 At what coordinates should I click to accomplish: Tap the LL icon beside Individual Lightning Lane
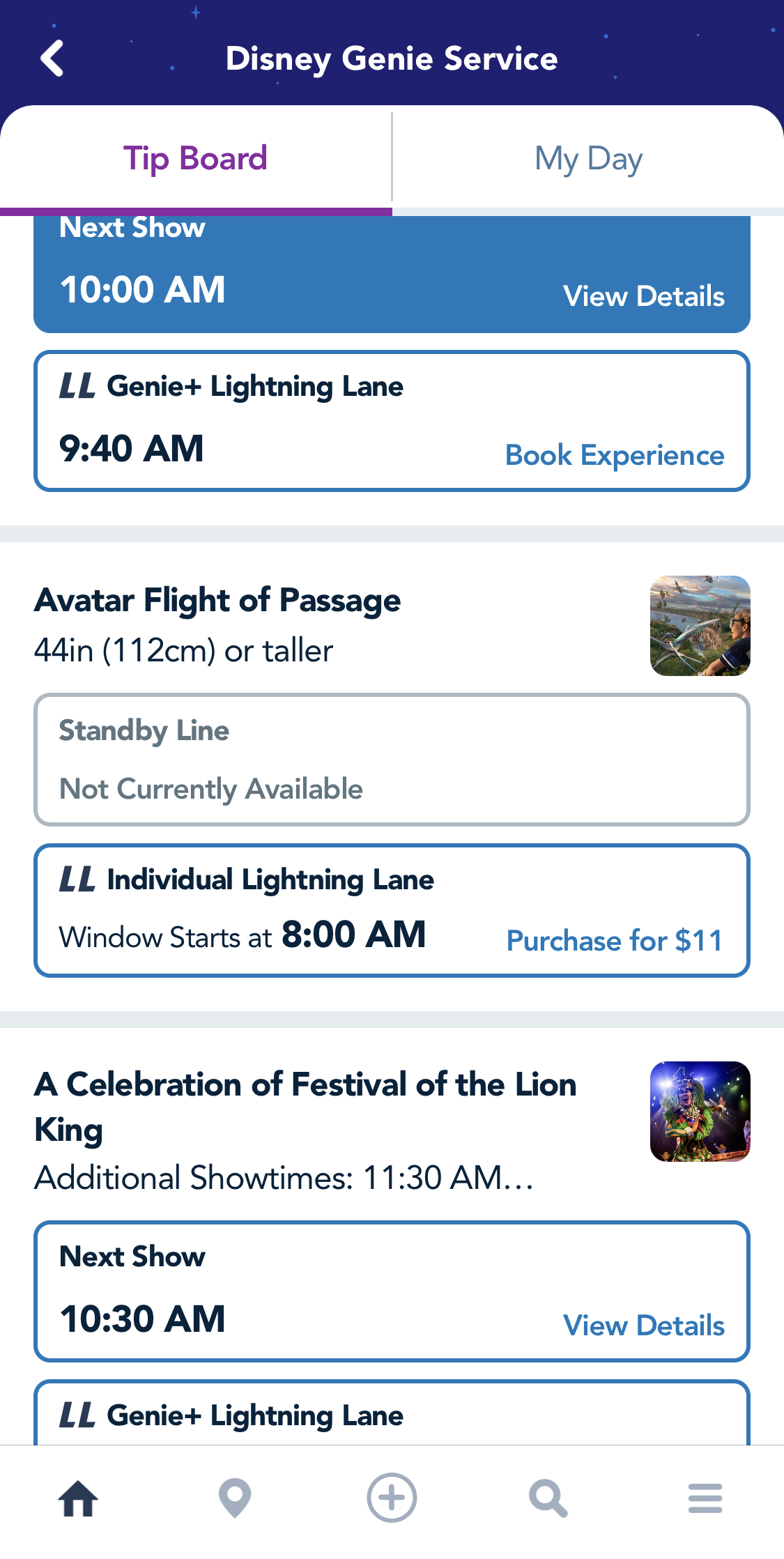click(x=77, y=880)
